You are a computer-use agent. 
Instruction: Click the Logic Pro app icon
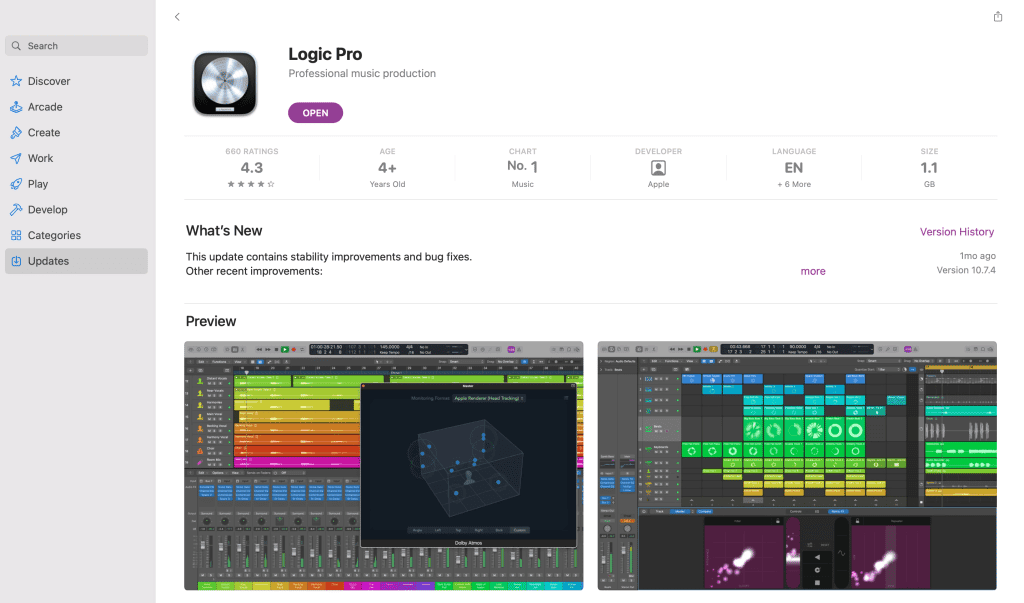(225, 84)
